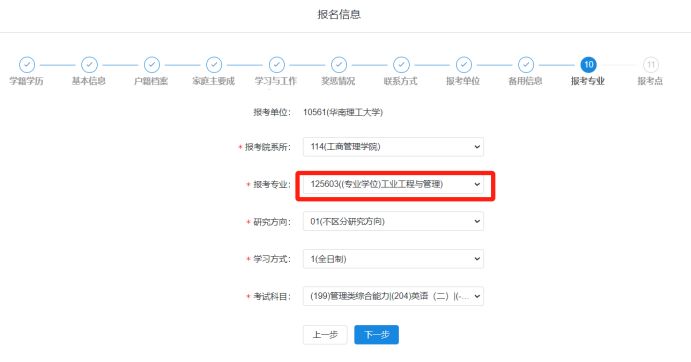Select the 备用信息 step label
Screen dimensions: 691x362
pos(525,81)
